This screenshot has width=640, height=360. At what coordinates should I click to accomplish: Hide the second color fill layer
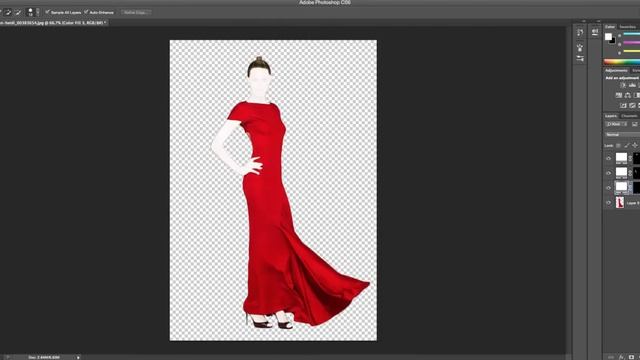(x=609, y=173)
